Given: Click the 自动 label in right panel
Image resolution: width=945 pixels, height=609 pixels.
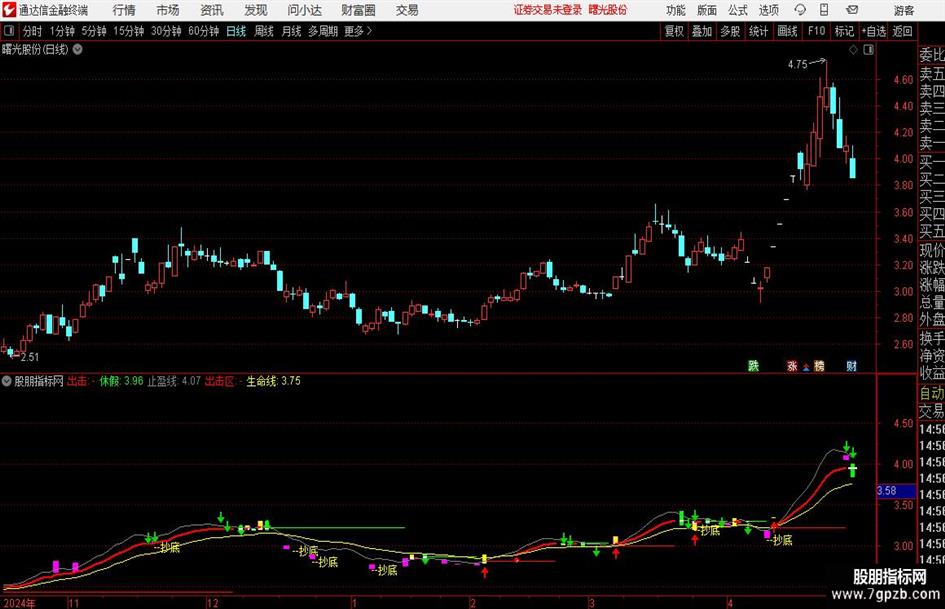Looking at the screenshot, I should coord(932,394).
